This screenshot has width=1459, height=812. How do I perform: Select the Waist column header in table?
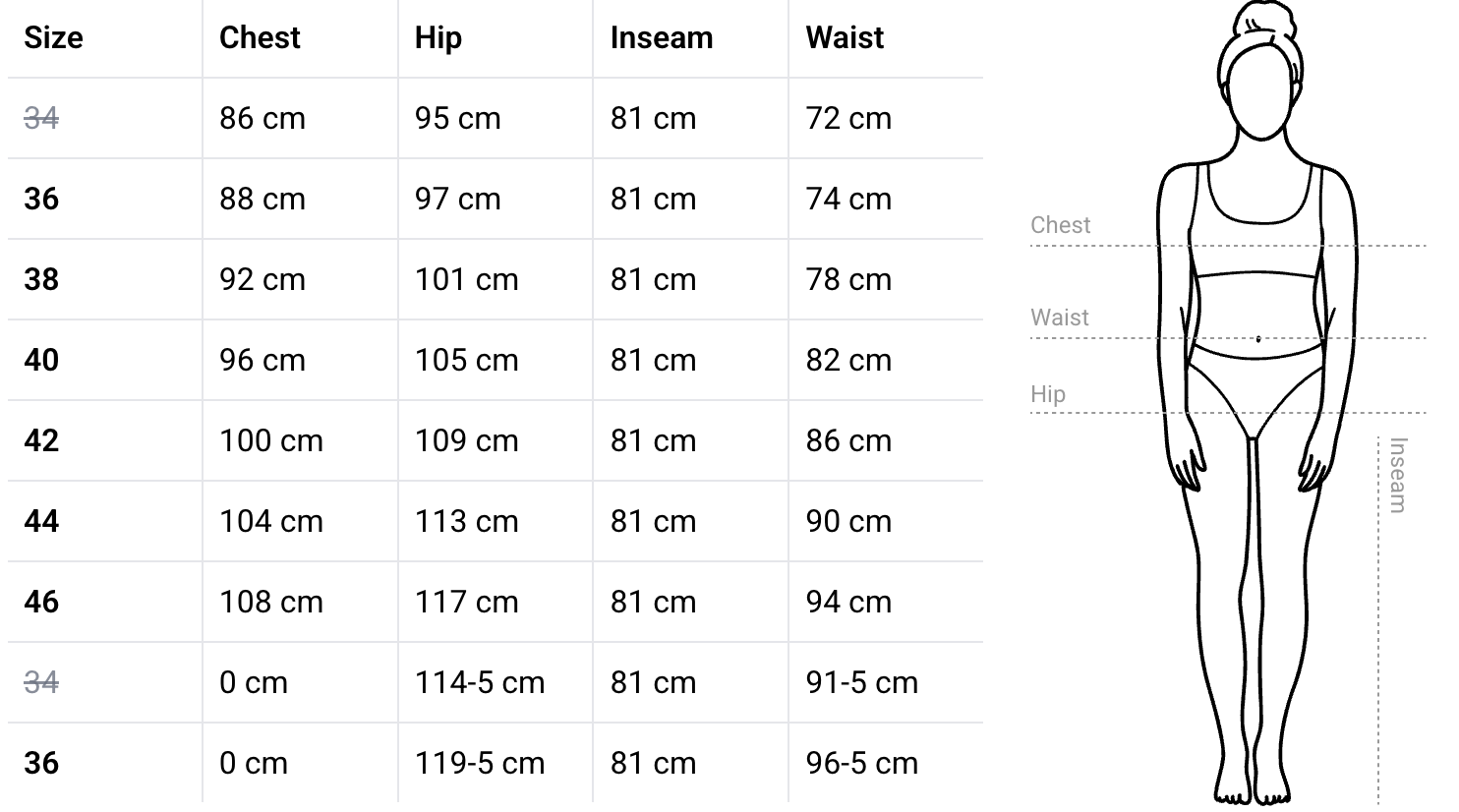[845, 37]
